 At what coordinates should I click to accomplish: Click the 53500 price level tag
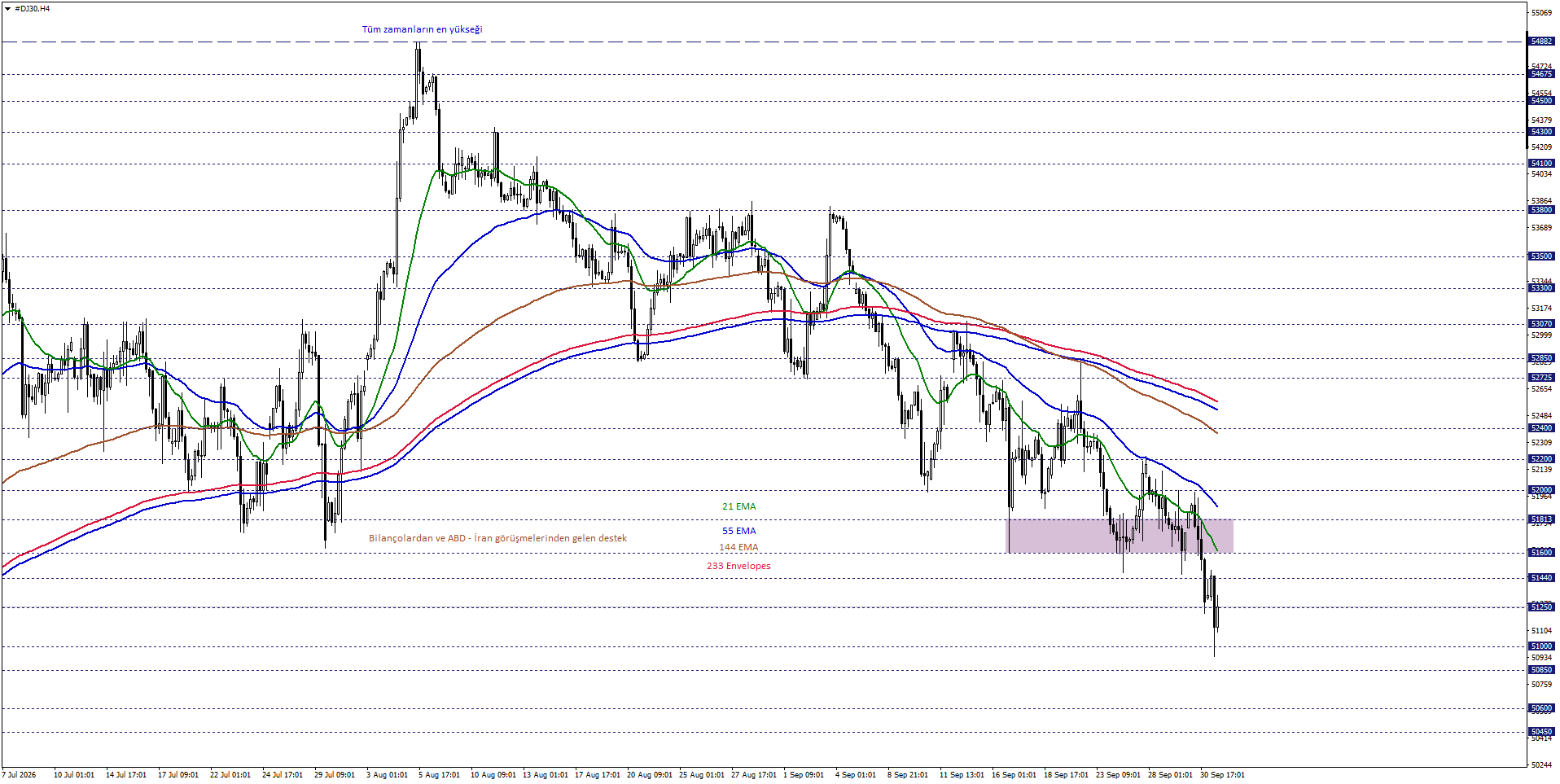coord(1541,256)
